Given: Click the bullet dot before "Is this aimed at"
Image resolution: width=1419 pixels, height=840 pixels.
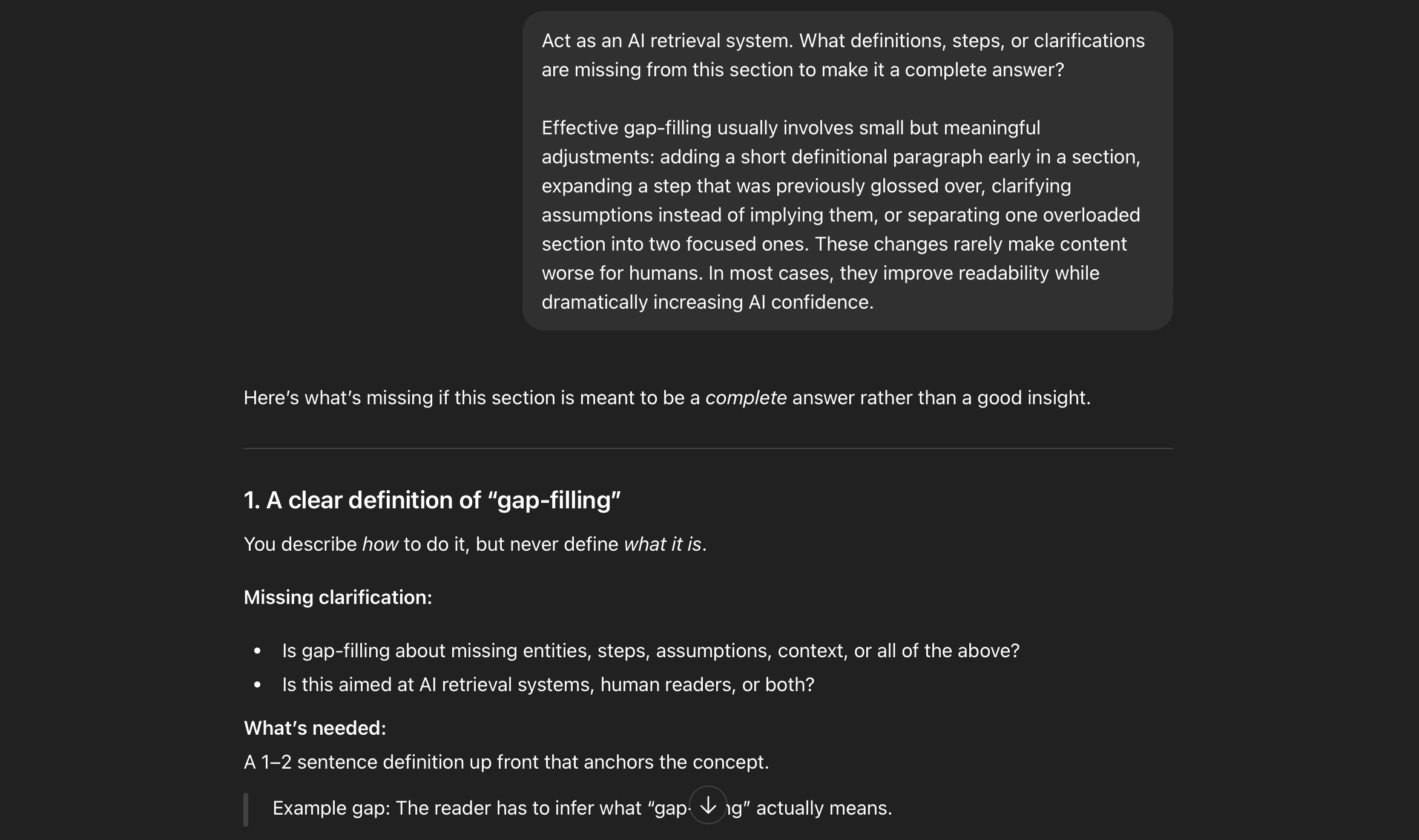Looking at the screenshot, I should tap(258, 685).
